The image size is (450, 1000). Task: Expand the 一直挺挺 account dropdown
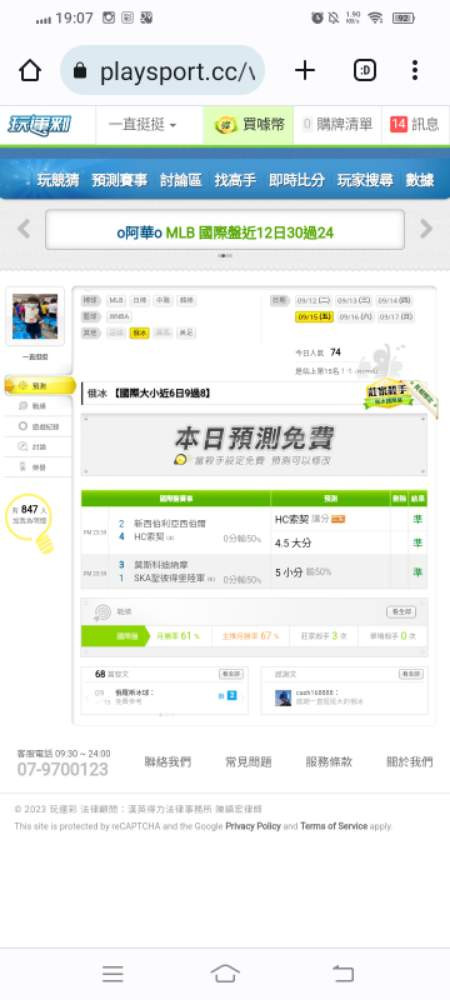click(x=142, y=125)
